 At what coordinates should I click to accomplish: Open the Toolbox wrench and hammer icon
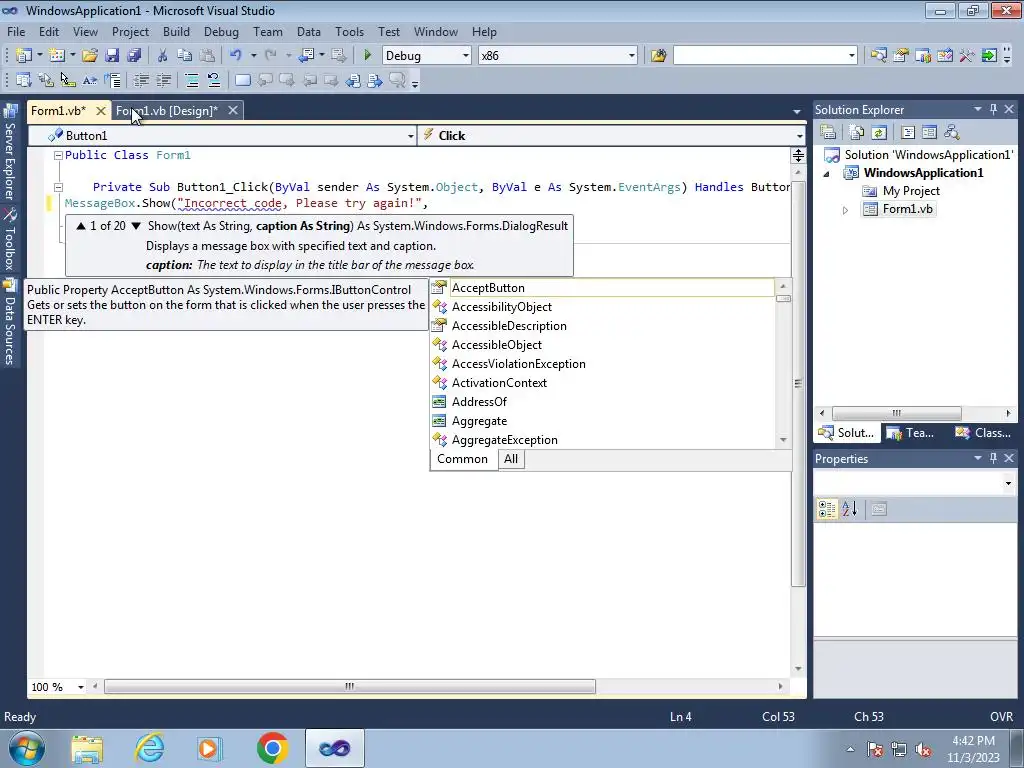coord(967,56)
